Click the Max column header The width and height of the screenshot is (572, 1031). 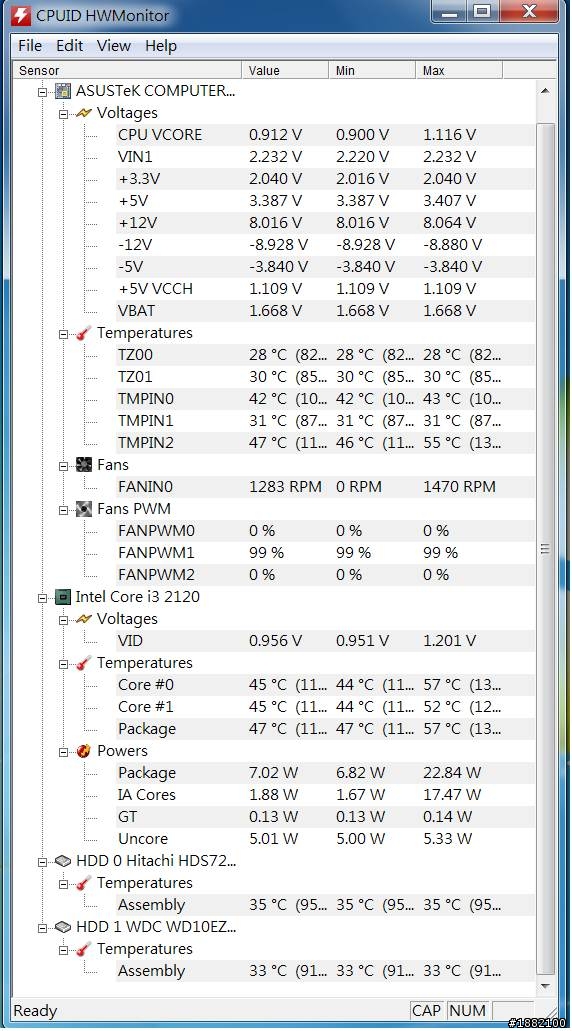click(x=458, y=70)
